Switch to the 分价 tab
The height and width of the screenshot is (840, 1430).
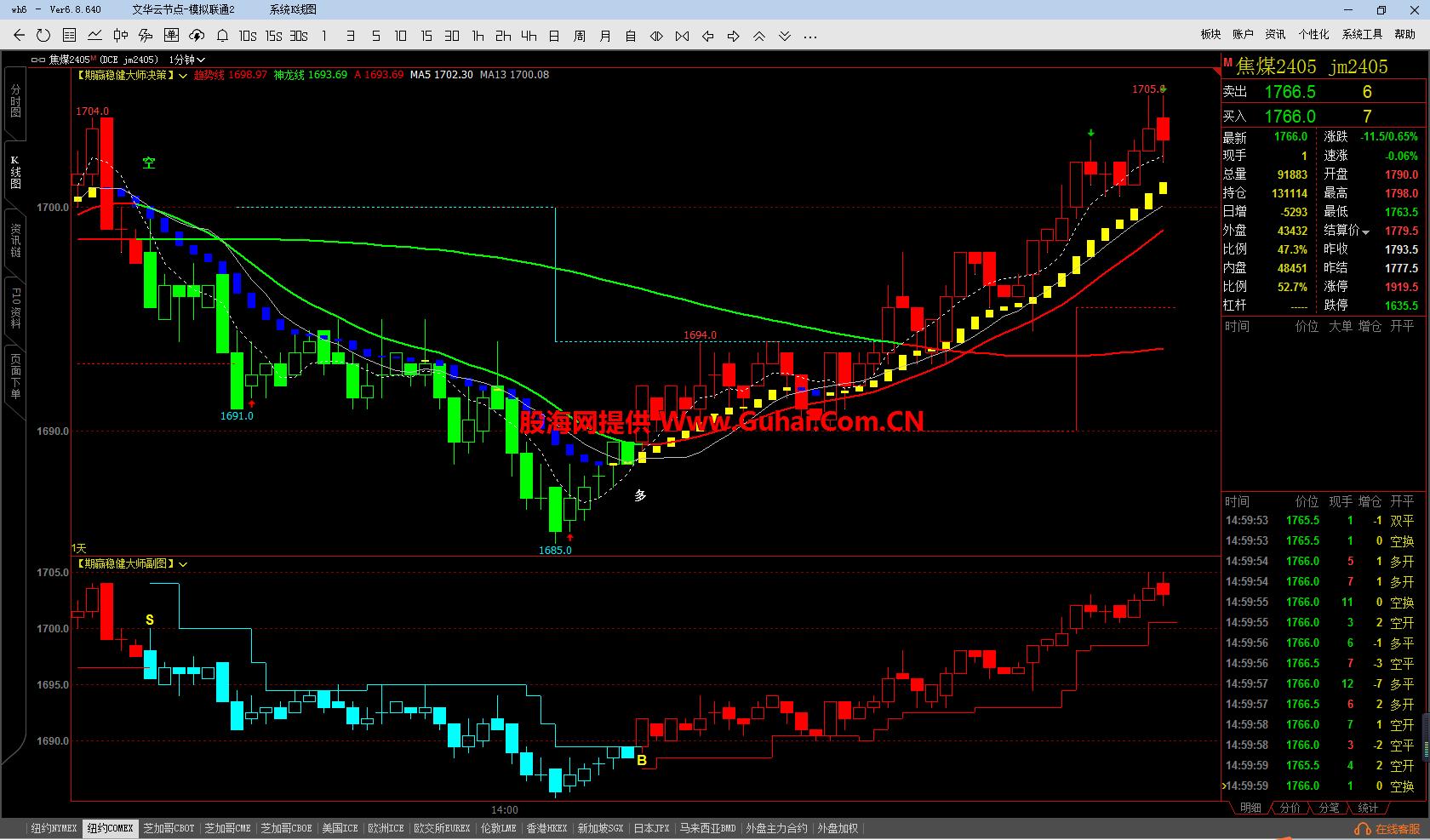click(x=1290, y=808)
